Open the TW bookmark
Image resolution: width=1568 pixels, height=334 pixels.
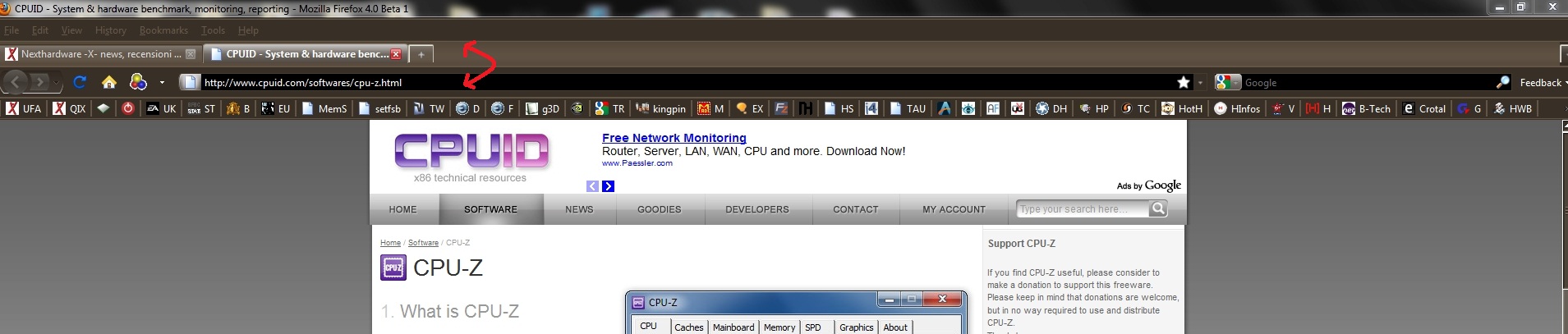point(429,108)
